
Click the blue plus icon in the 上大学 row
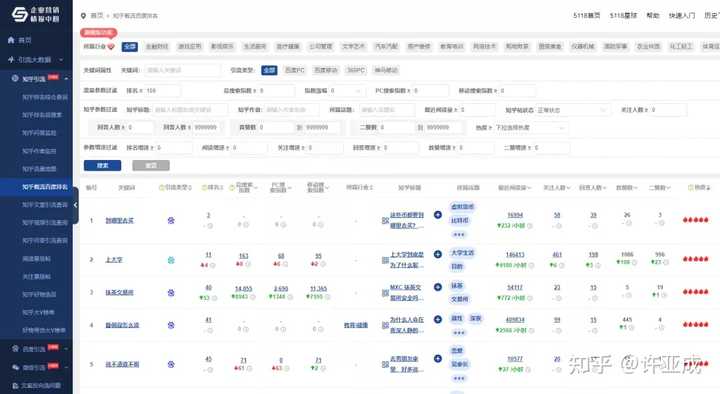(438, 254)
